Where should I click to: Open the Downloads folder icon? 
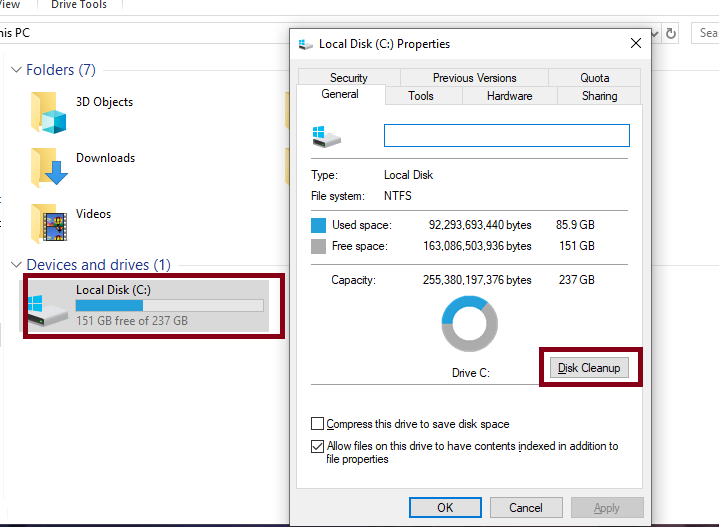49,168
